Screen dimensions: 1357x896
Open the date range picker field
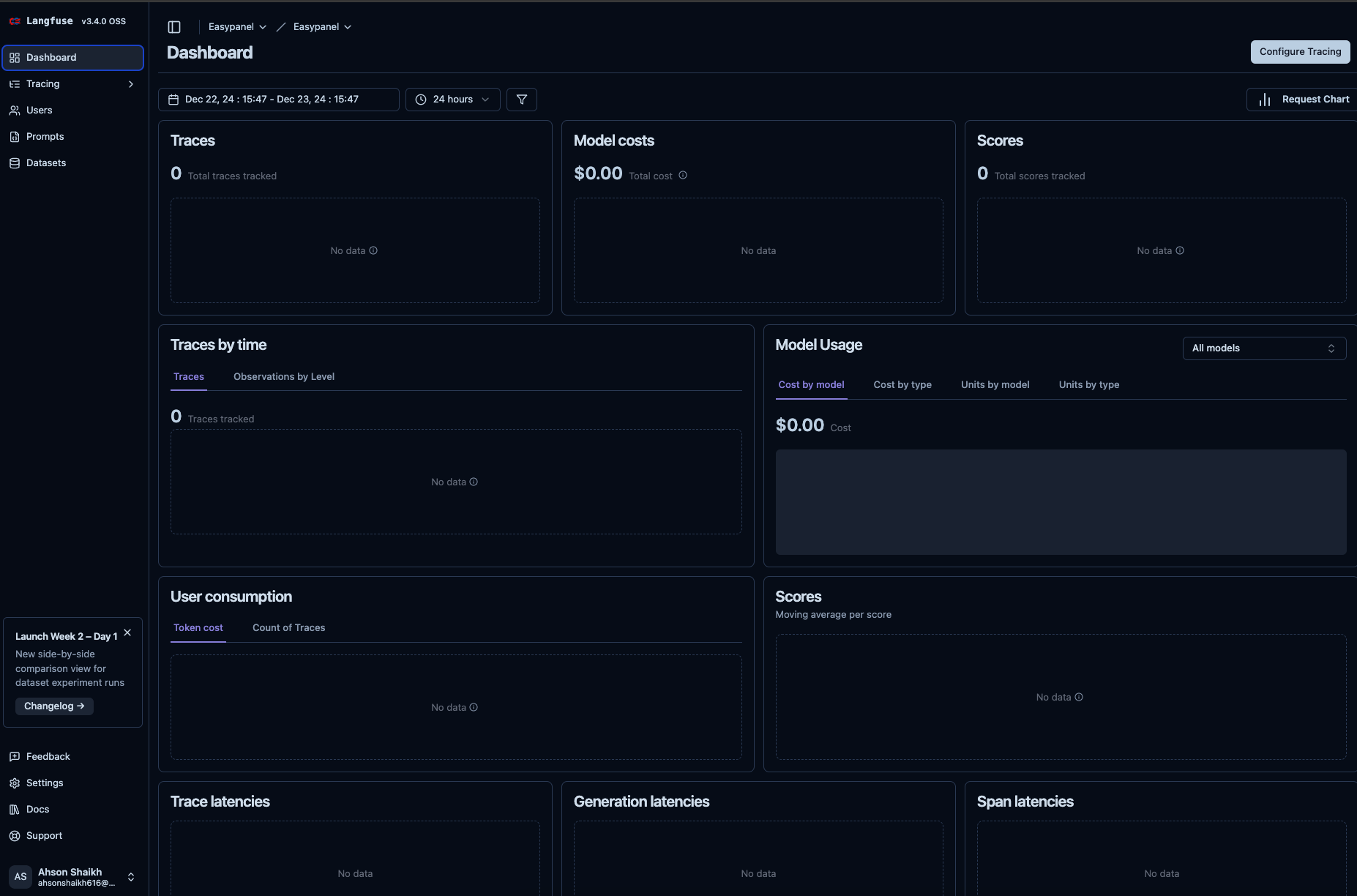[279, 99]
